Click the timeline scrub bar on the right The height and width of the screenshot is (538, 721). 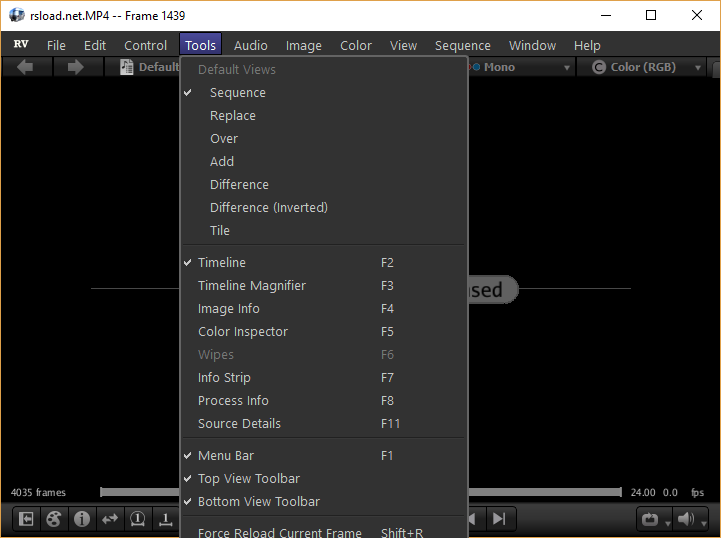545,492
